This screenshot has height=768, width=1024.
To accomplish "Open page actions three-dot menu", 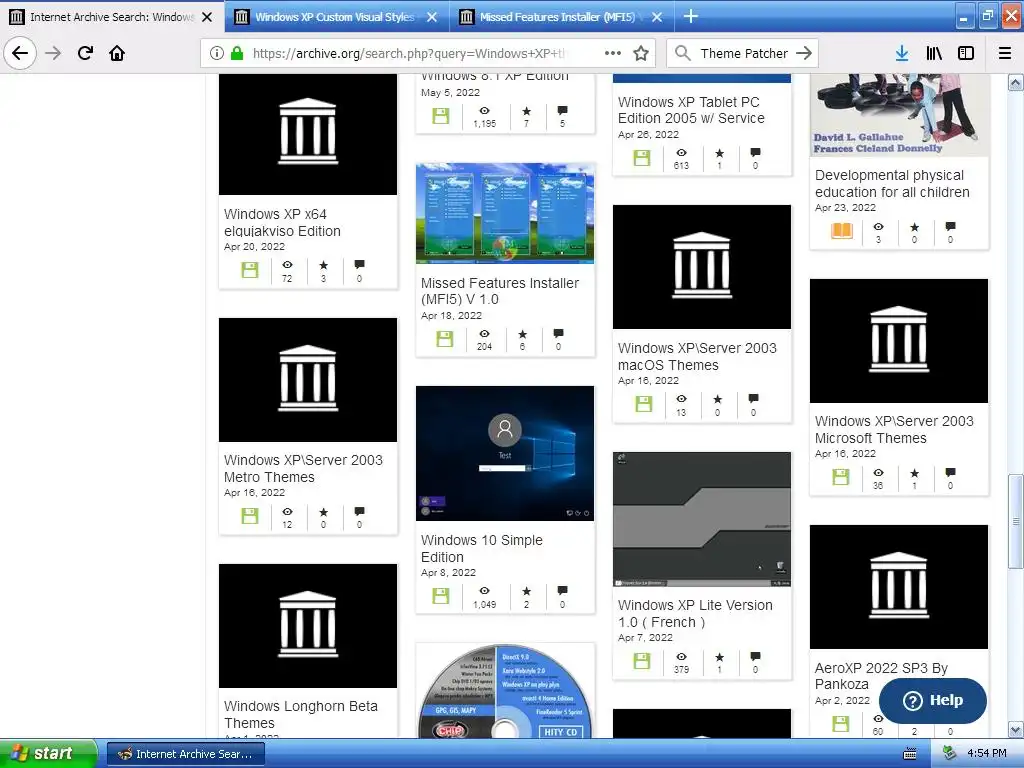I will 613,53.
